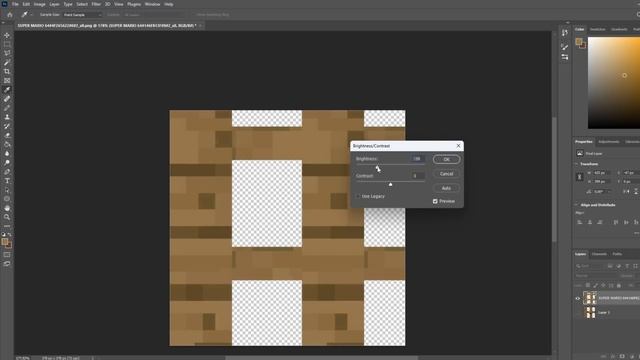Click inside the color picker field
This screenshot has height=360, width=640.
[614, 83]
